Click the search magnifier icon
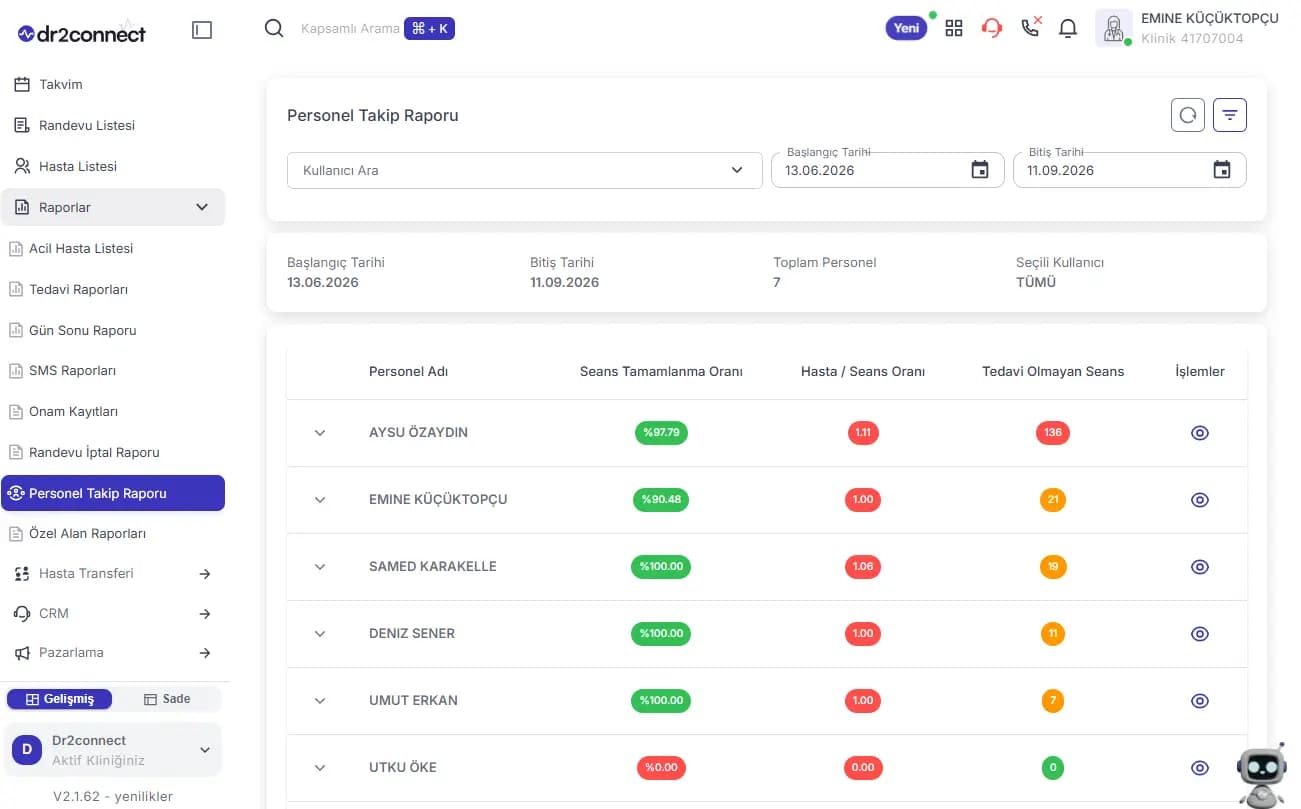The height and width of the screenshot is (809, 1301). pyautogui.click(x=274, y=28)
